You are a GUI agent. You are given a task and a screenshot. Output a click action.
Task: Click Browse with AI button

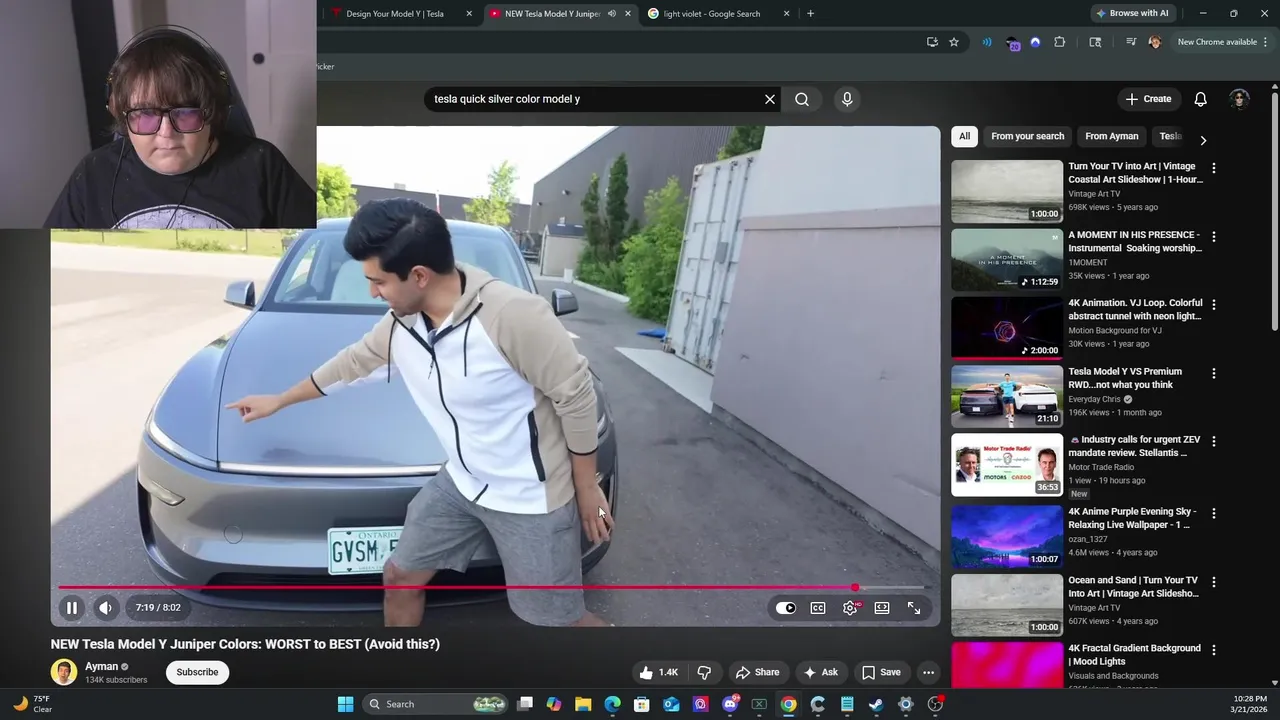(x=1132, y=14)
